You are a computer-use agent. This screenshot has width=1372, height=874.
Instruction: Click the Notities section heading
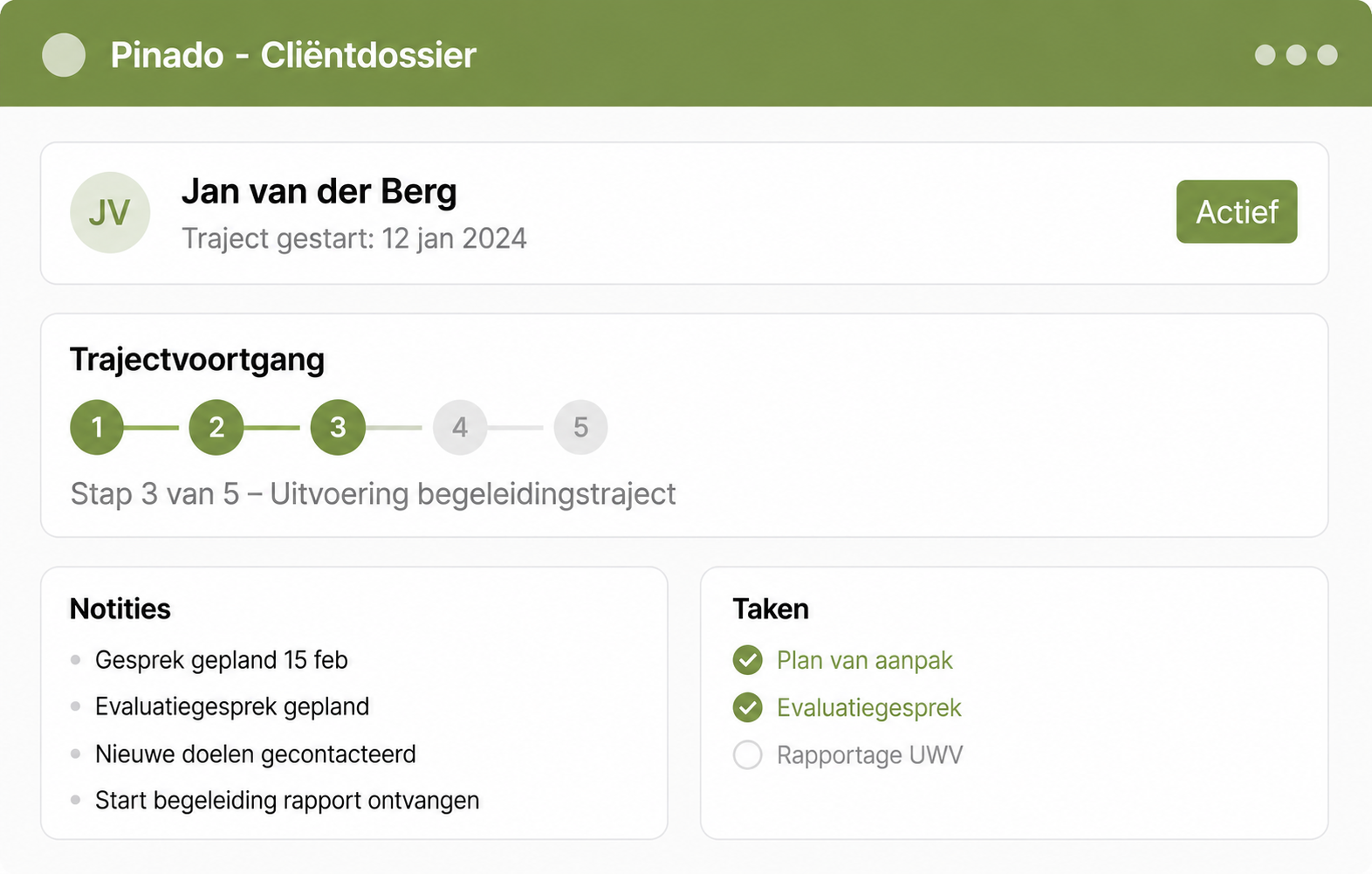(x=120, y=609)
